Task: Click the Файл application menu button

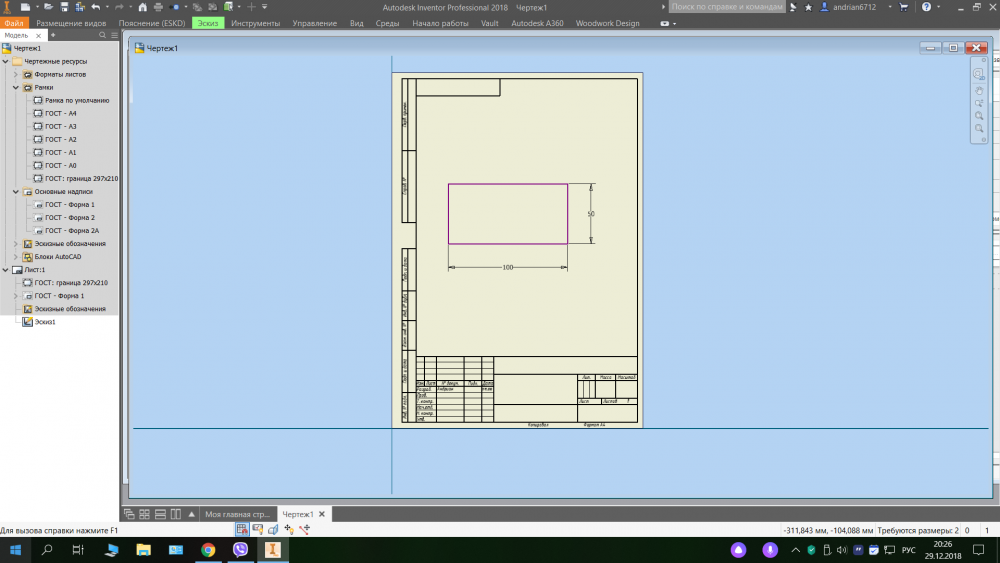Action: [x=14, y=23]
